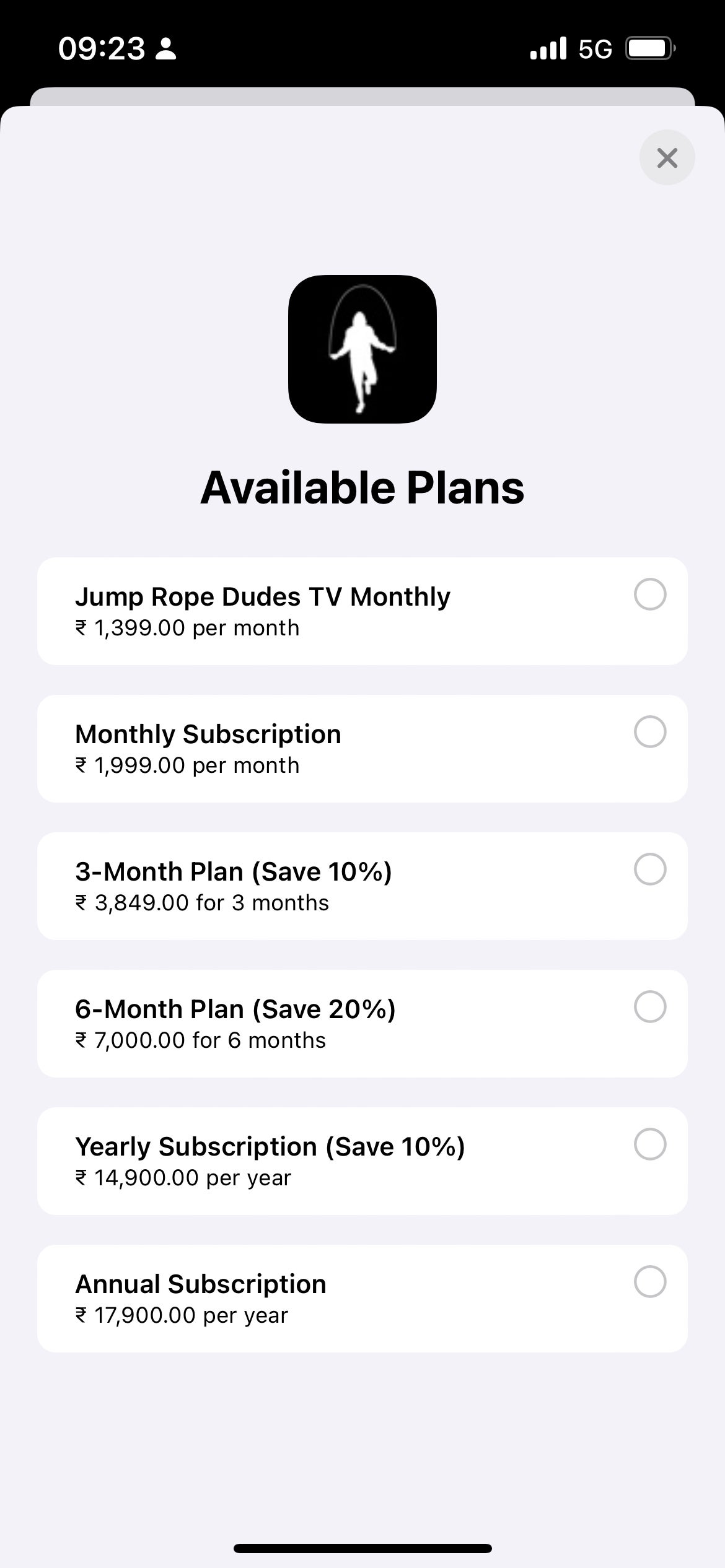Enable the 6-Month Plan radio button
725x1568 pixels.
point(650,1007)
